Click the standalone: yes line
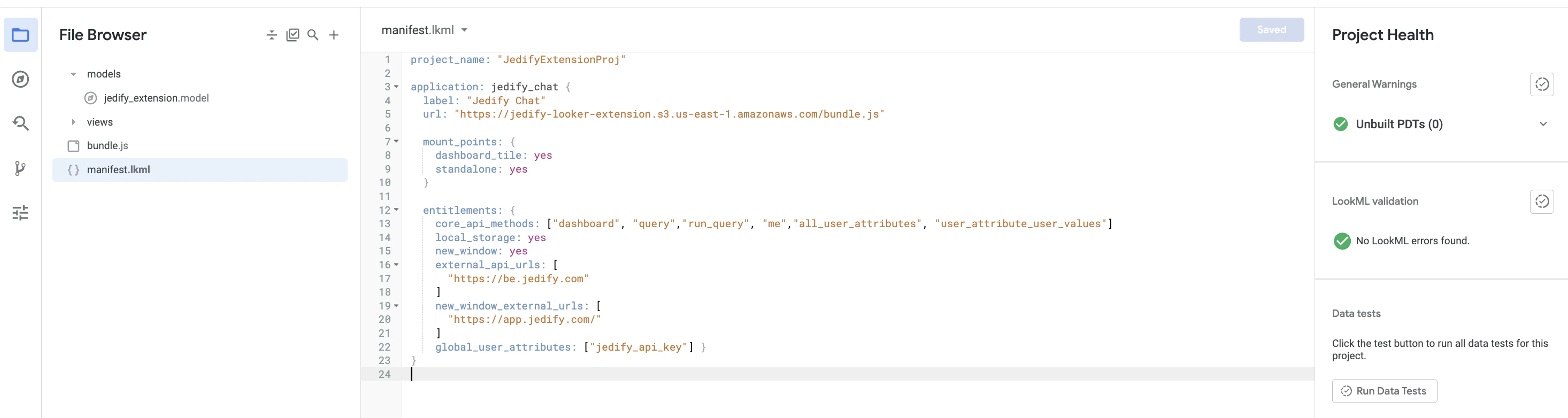1568x418 pixels. pos(481,169)
